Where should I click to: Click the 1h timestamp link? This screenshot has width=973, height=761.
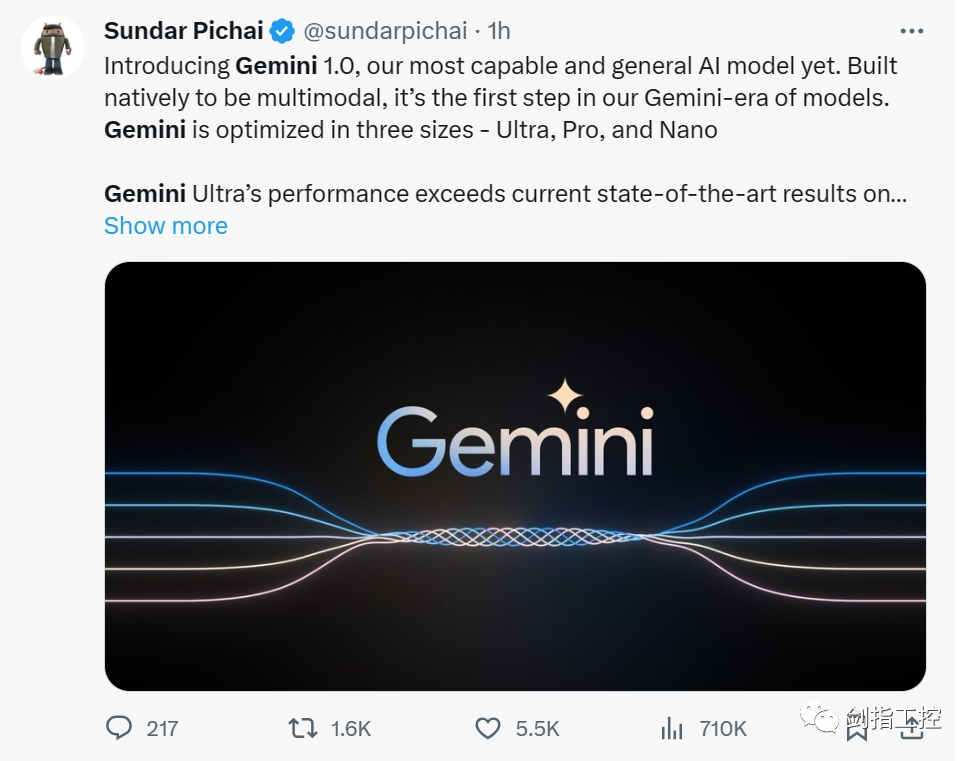(x=499, y=31)
